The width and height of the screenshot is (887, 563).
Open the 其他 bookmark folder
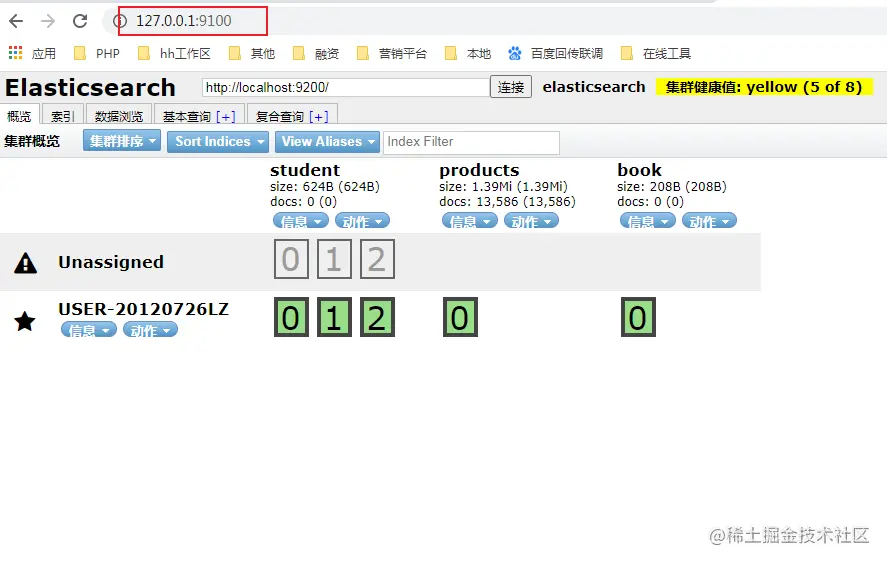(252, 53)
